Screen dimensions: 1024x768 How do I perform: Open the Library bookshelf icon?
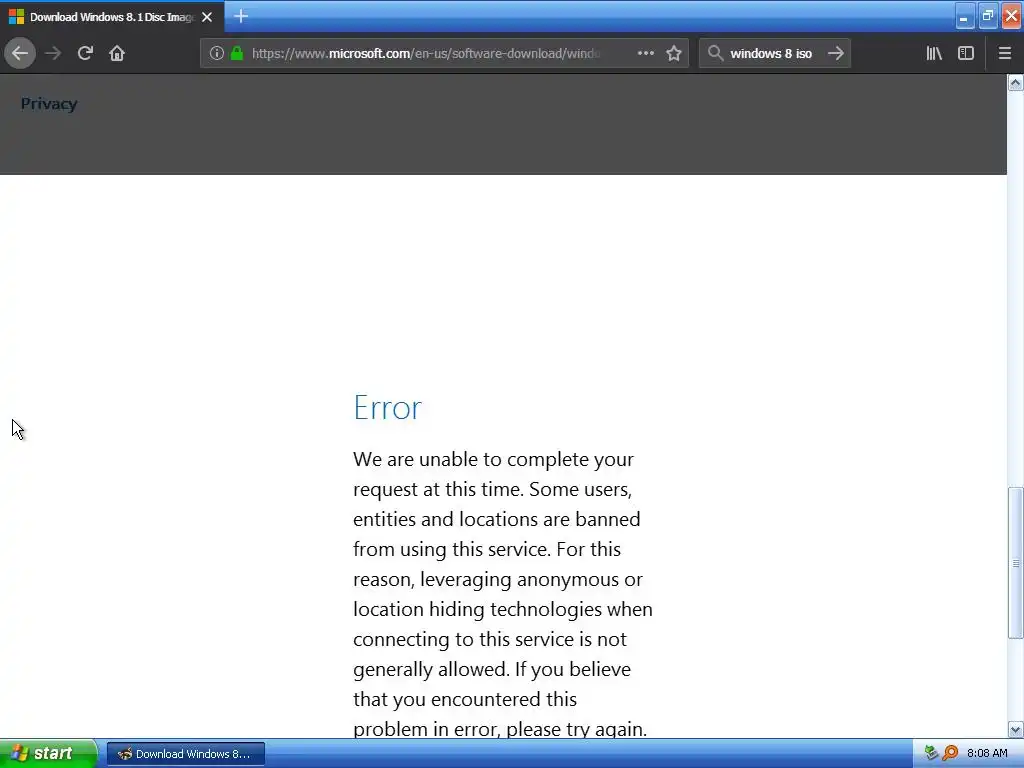(x=934, y=53)
